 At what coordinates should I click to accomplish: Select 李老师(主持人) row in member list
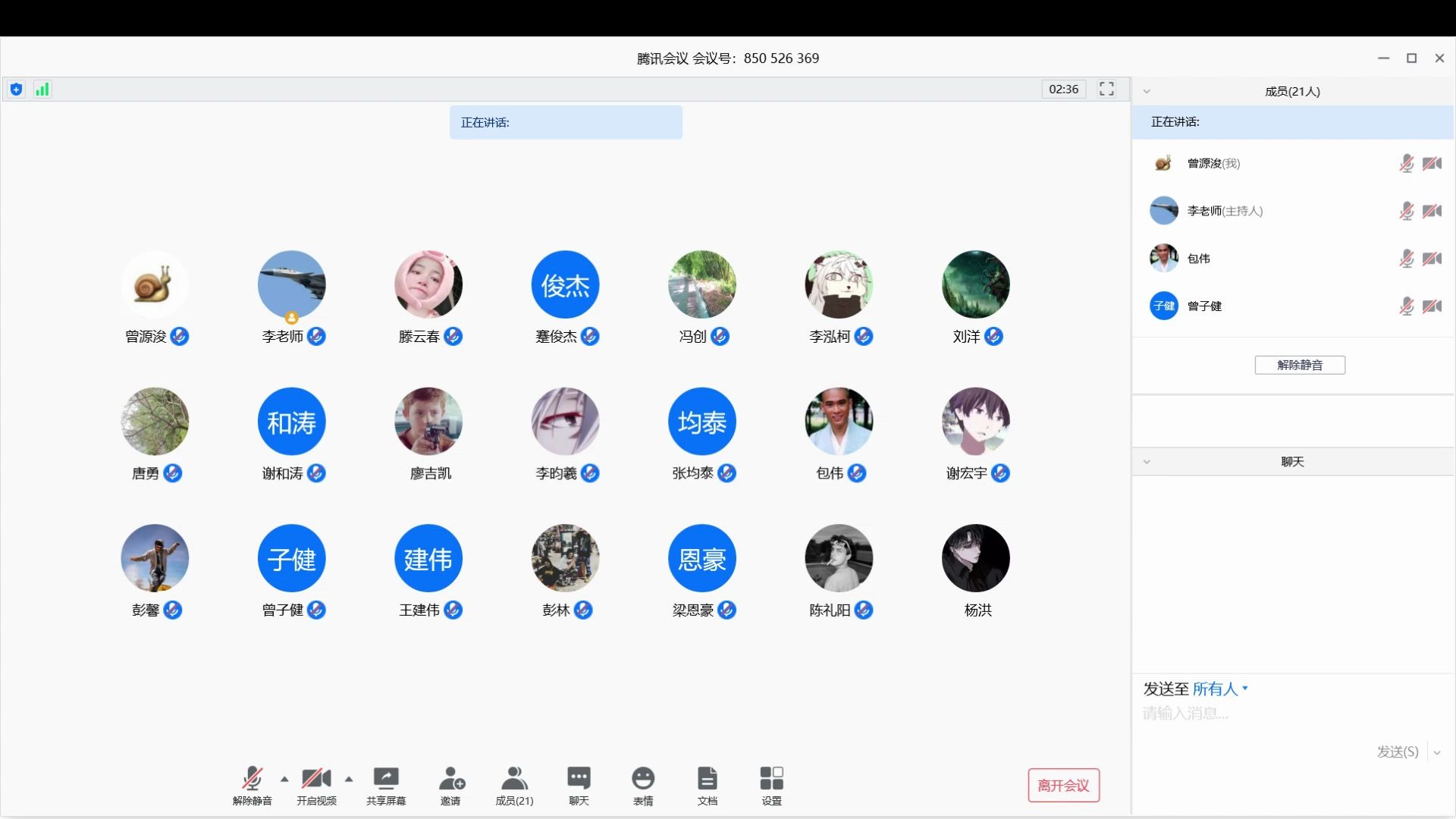[1293, 211]
